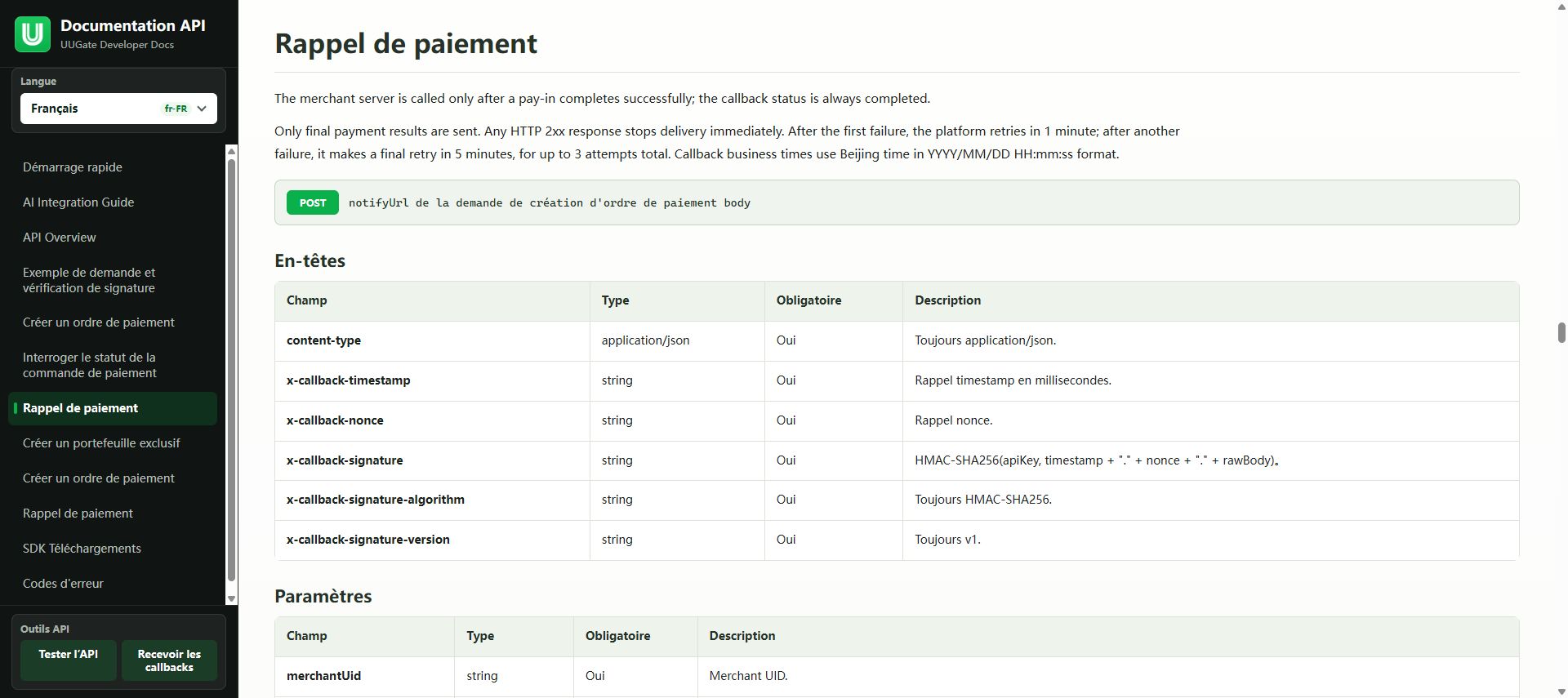This screenshot has height=698, width=1568.
Task: Click the sidebar scrollbar up arrow
Action: click(x=231, y=151)
